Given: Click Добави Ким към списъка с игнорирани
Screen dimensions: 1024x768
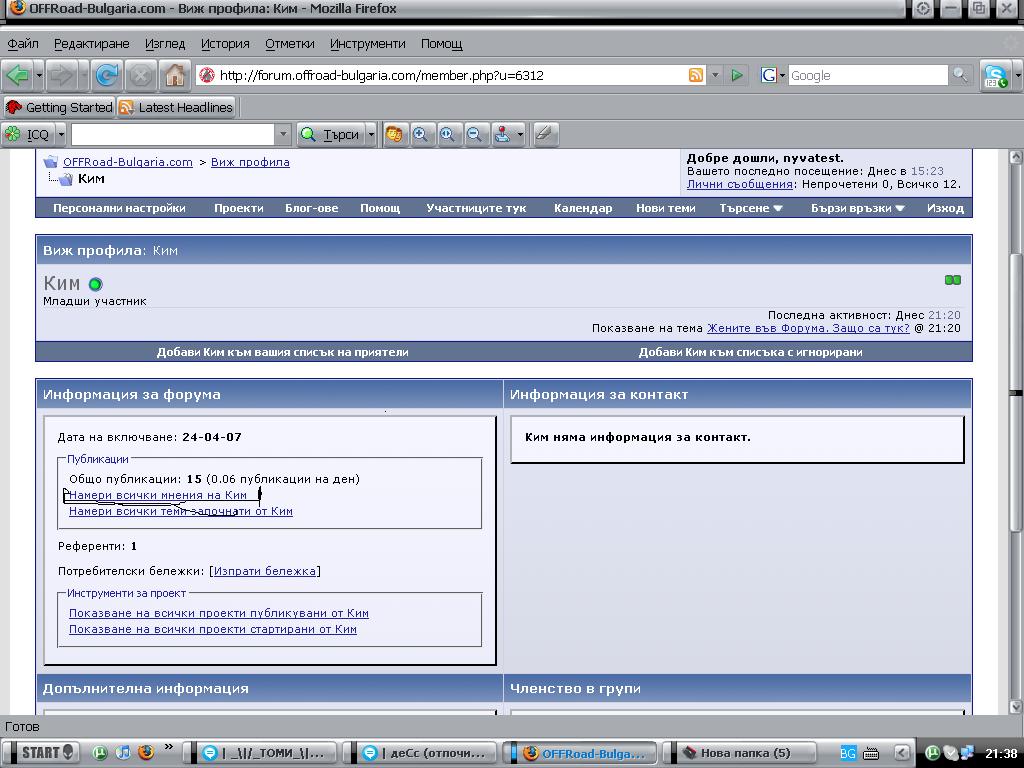Looking at the screenshot, I should (750, 352).
